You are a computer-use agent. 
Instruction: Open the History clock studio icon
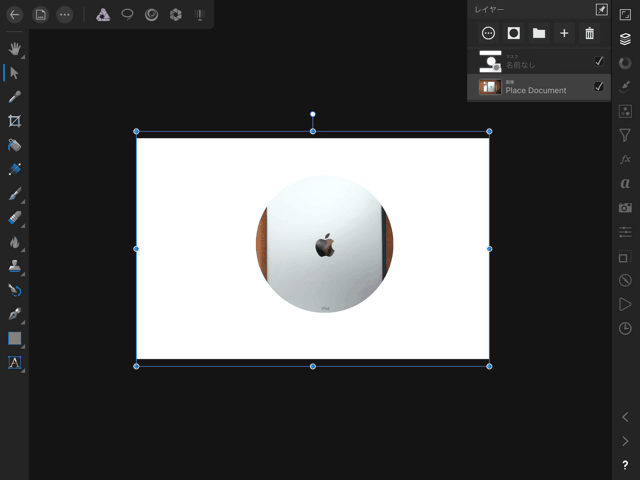pos(625,329)
